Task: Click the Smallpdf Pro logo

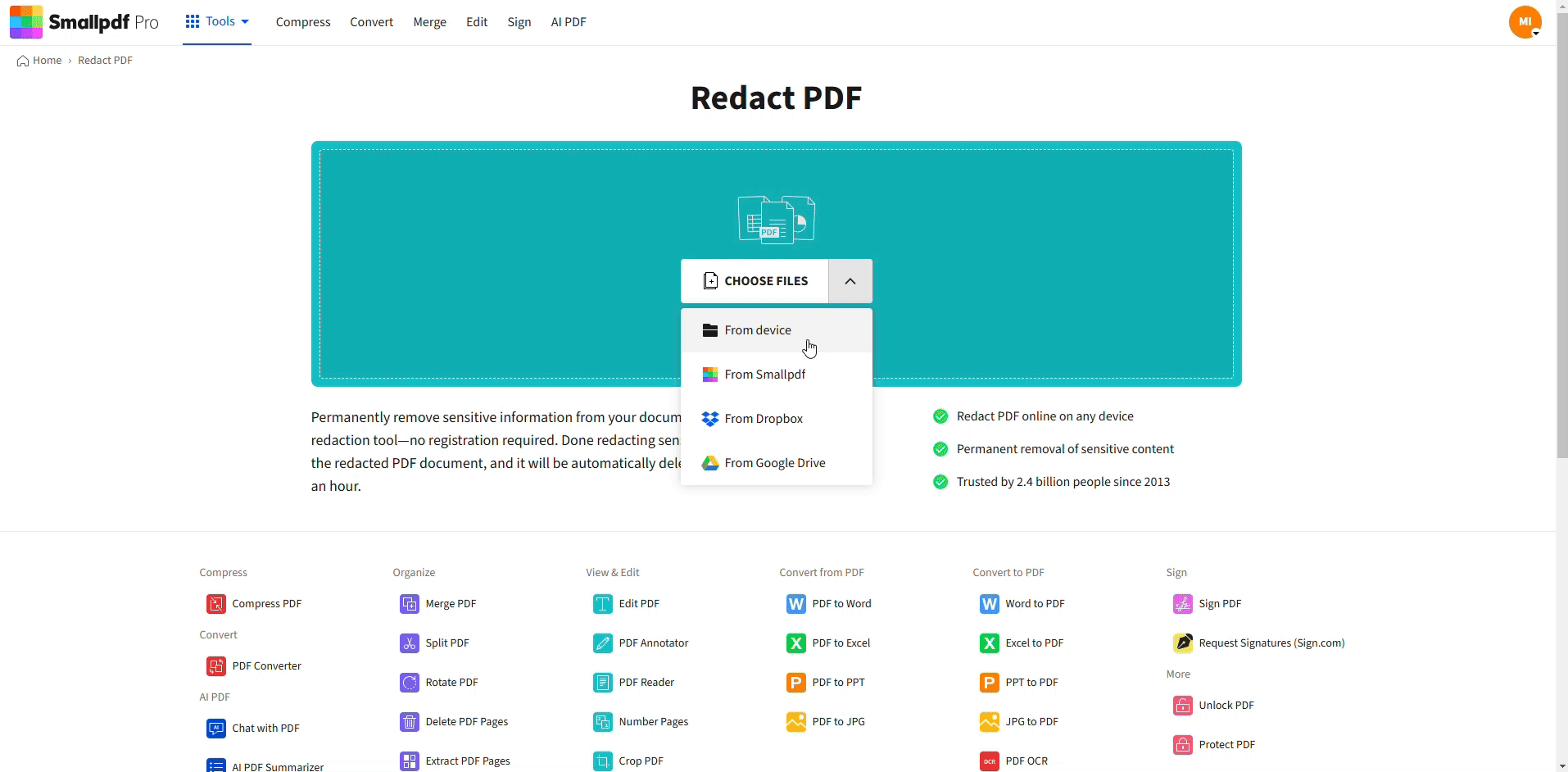Action: click(x=84, y=22)
